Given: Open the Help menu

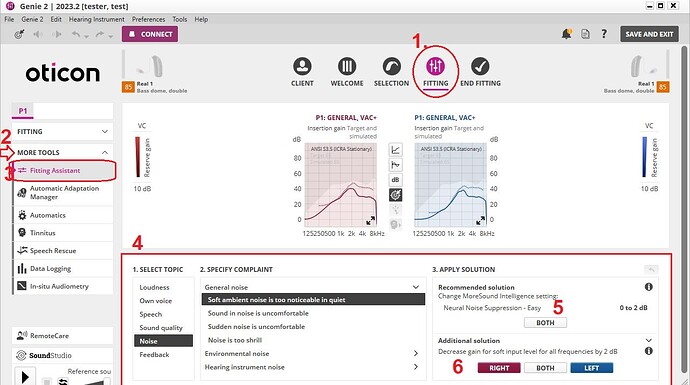Looking at the screenshot, I should [x=201, y=19].
